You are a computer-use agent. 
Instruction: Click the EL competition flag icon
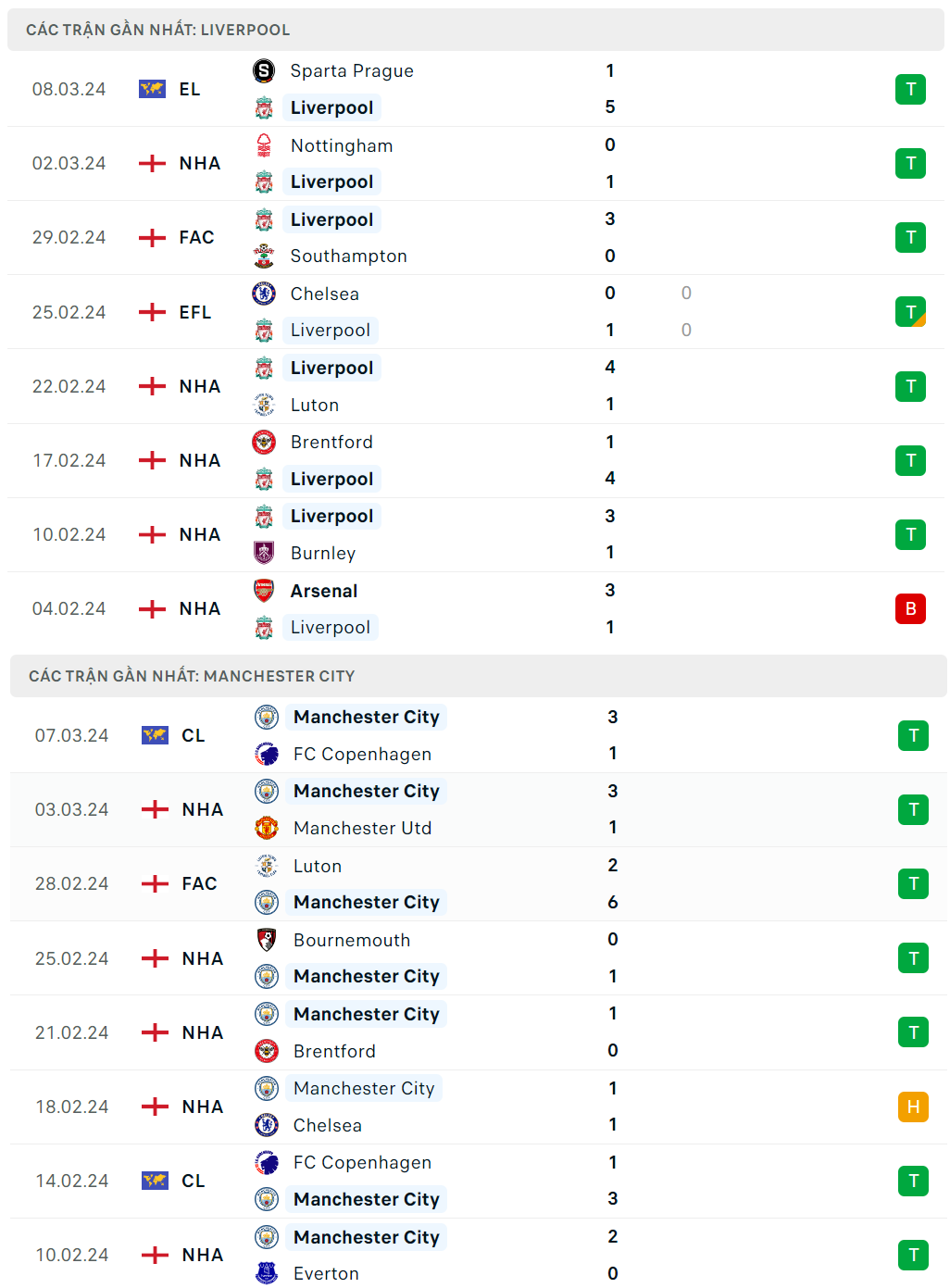tap(152, 89)
